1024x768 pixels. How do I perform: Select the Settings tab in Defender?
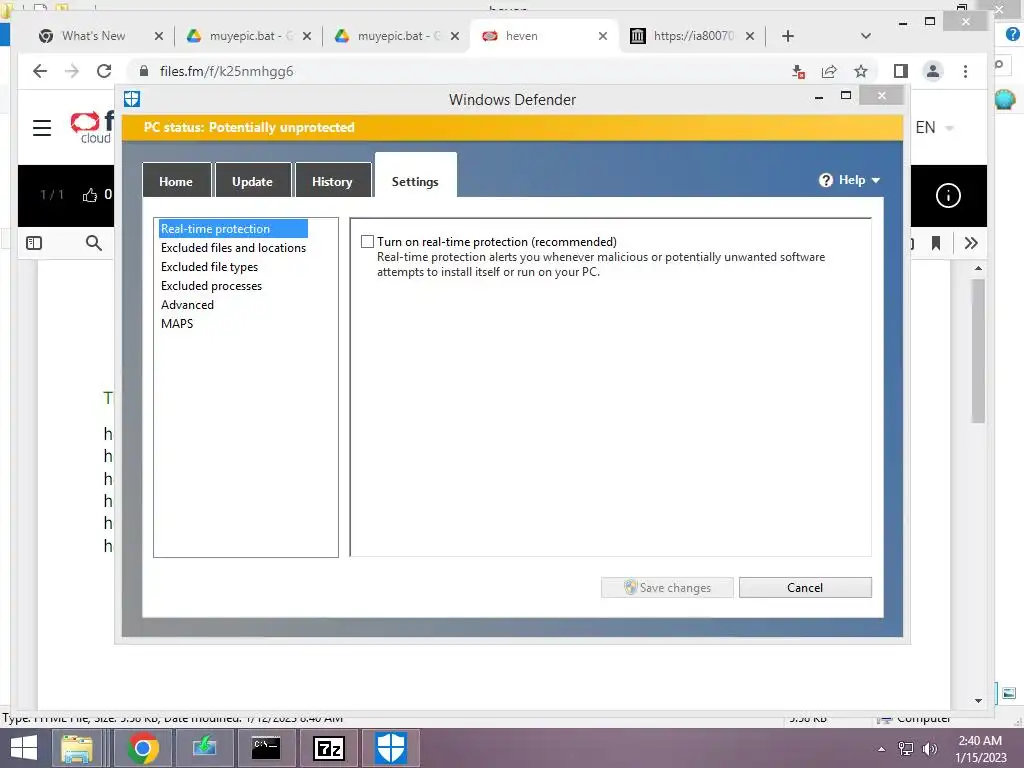click(415, 176)
